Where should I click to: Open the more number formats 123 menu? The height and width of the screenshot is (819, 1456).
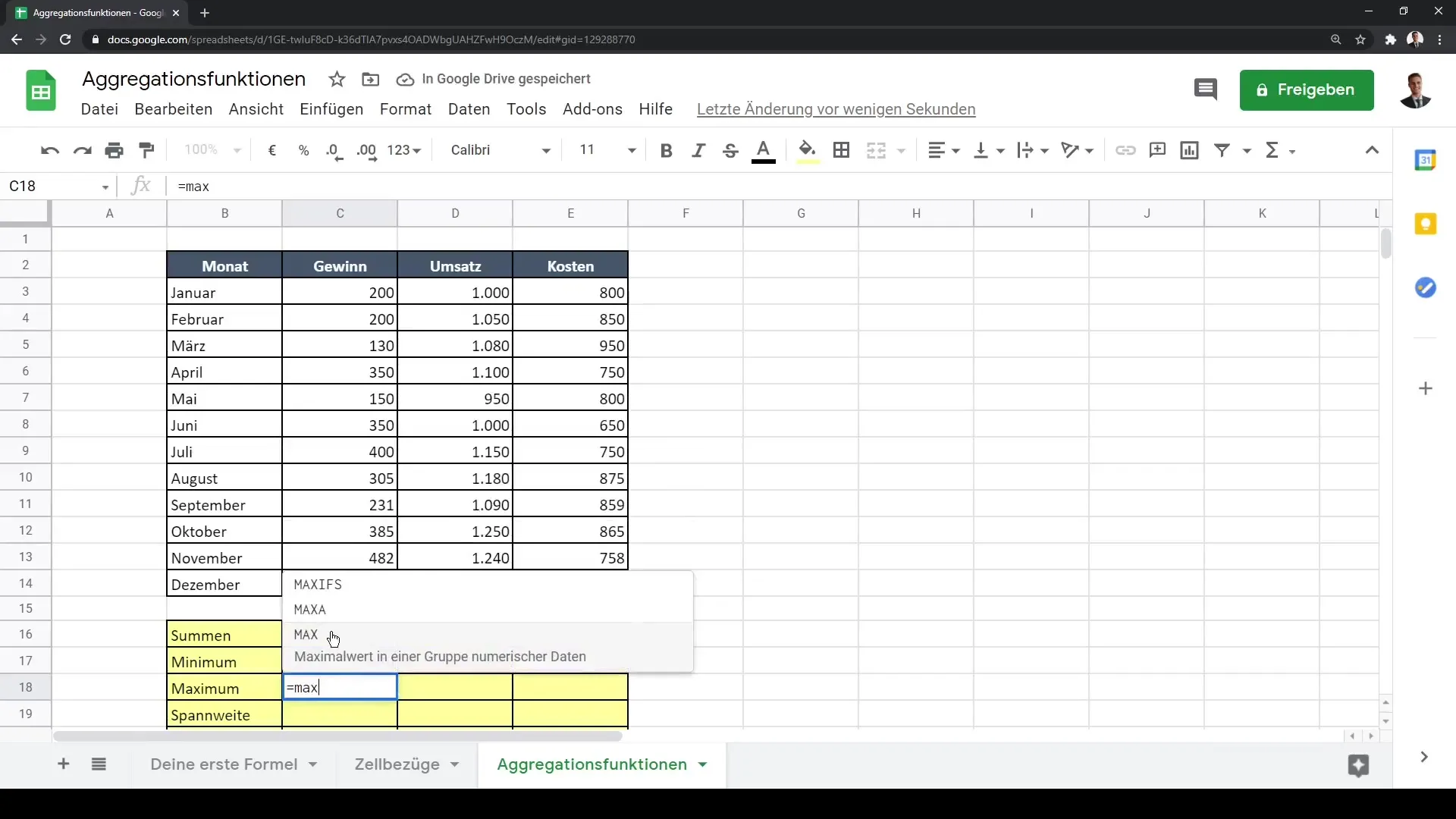tap(403, 150)
